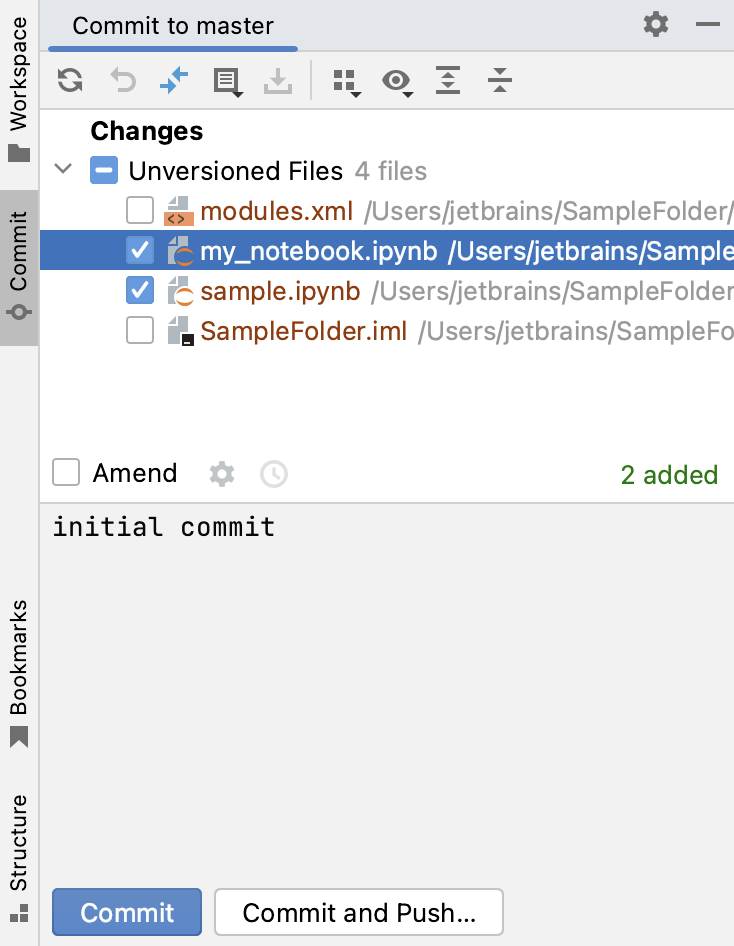Screen dimensions: 734x946
Task: Open the commit options gear beside Amend
Action: [x=222, y=474]
